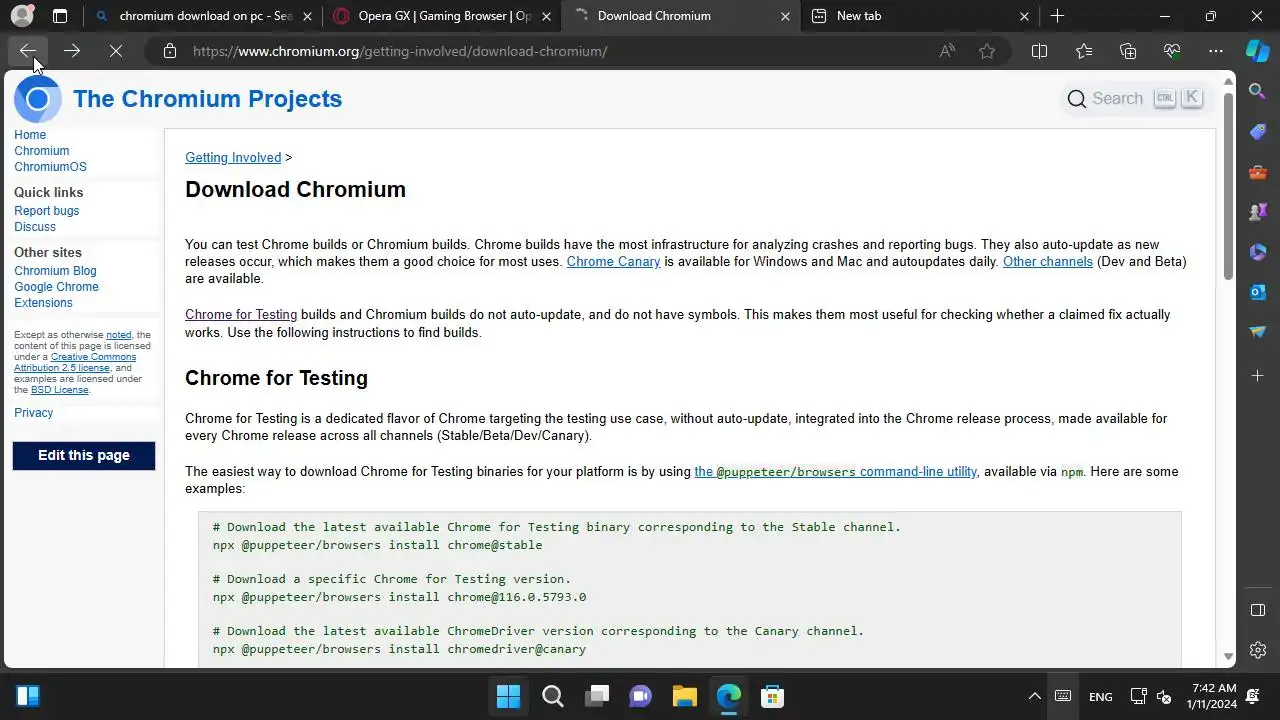Close the Opera GX tab
Image resolution: width=1280 pixels, height=720 pixels.
546,16
